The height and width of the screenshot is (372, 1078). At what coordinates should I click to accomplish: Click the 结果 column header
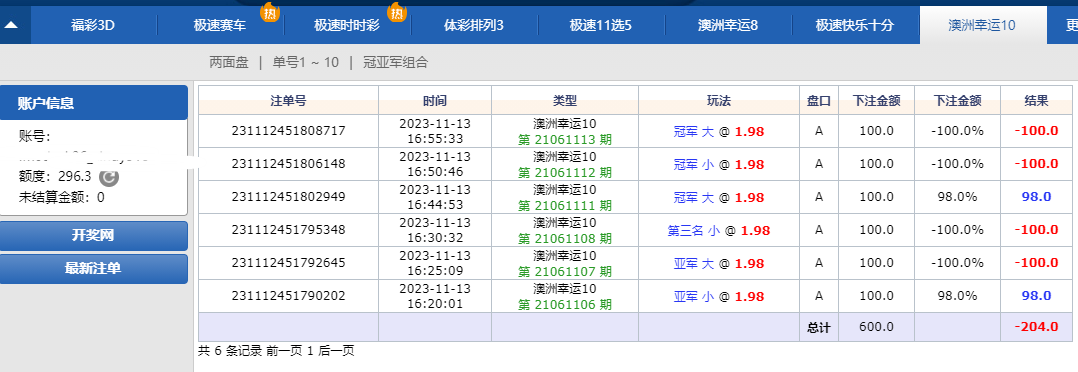tap(1036, 100)
